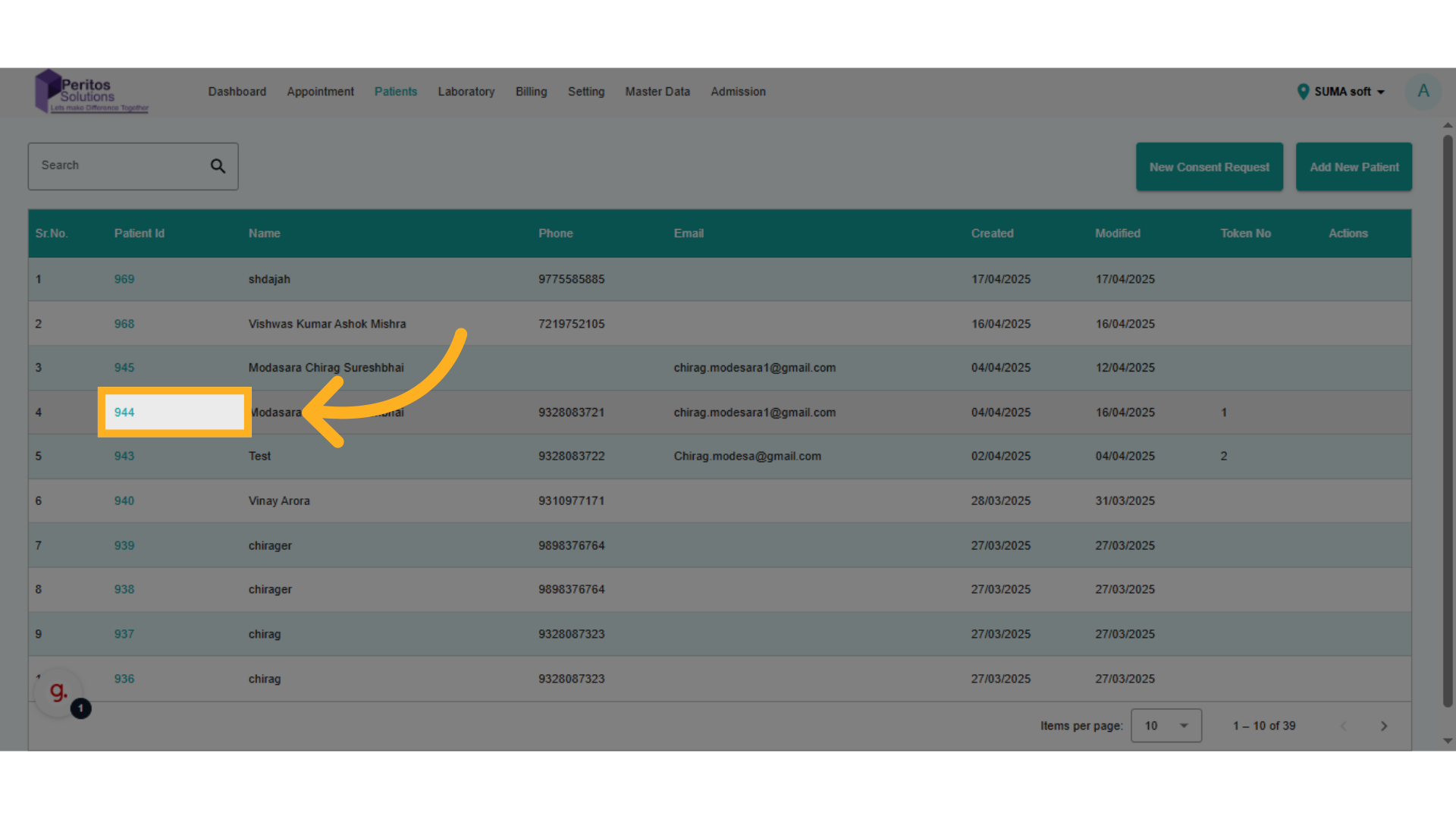The image size is (1456, 819).
Task: Click scrollbar down arrow
Action: click(x=1447, y=741)
